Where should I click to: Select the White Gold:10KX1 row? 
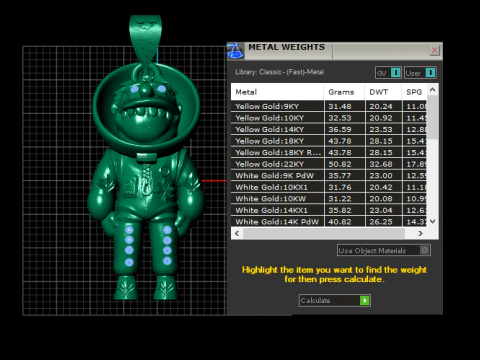(x=329, y=187)
